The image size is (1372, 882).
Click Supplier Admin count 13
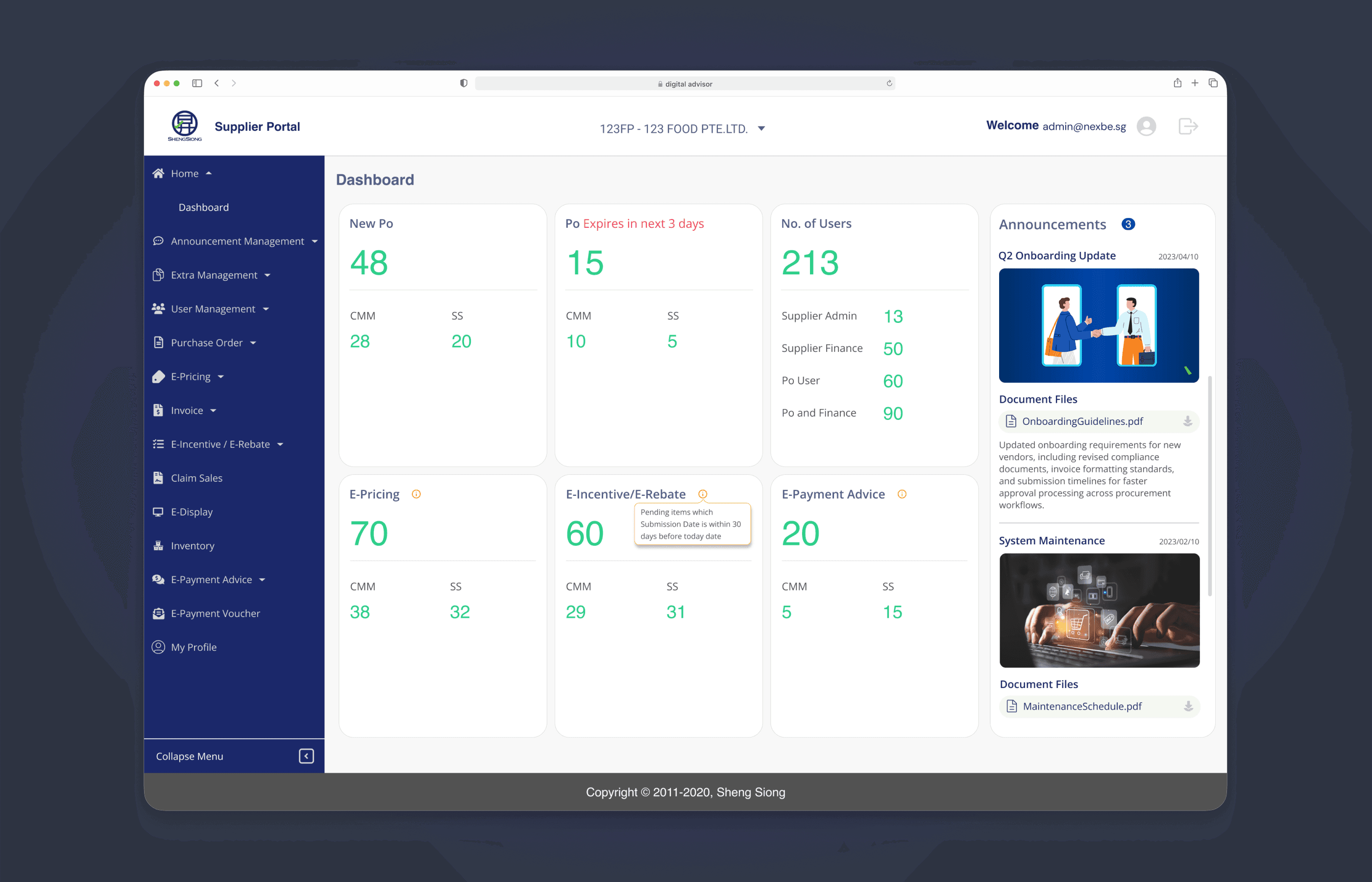point(893,317)
